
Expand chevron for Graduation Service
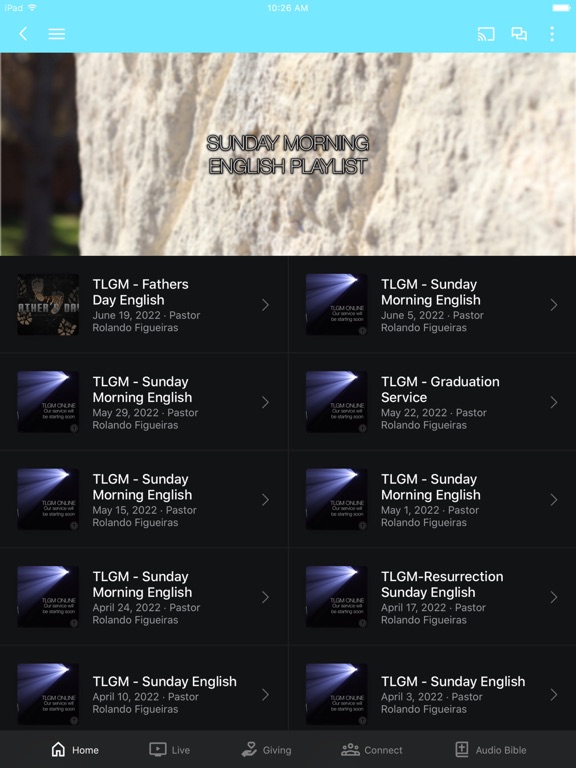[x=553, y=402]
